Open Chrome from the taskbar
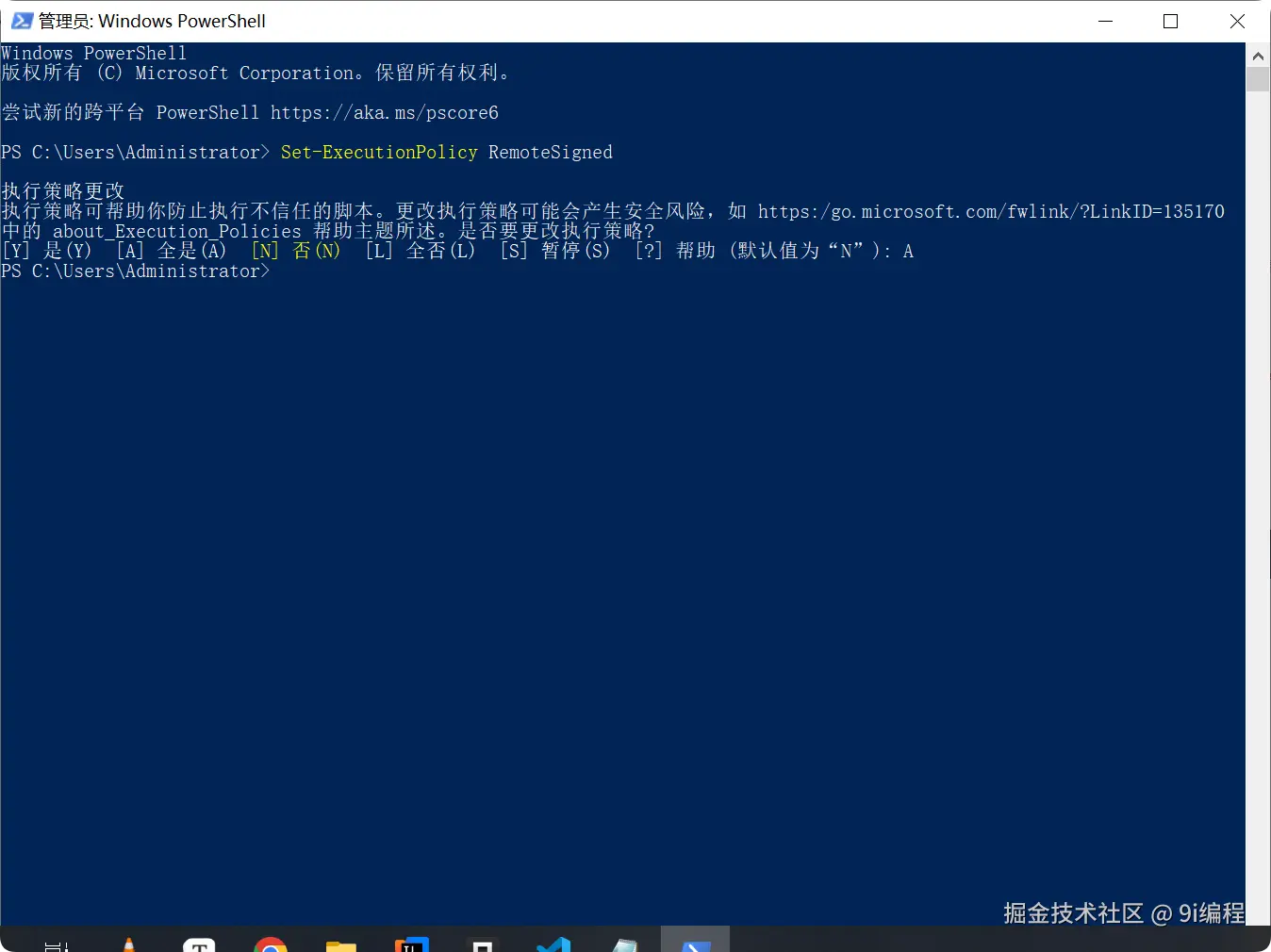Image resolution: width=1271 pixels, height=952 pixels. tap(271, 944)
